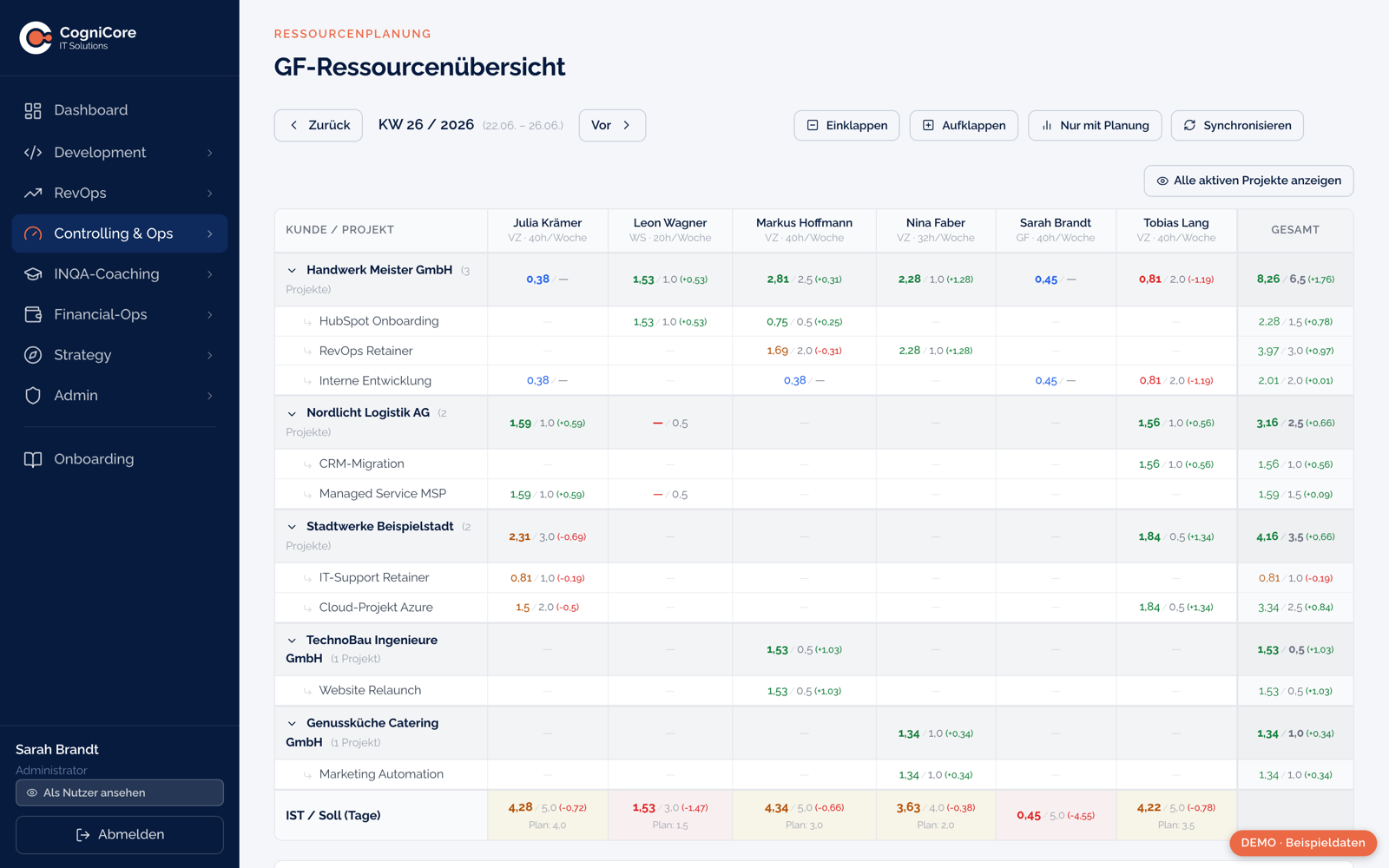Click the GESAMT column header

pyautogui.click(x=1295, y=230)
